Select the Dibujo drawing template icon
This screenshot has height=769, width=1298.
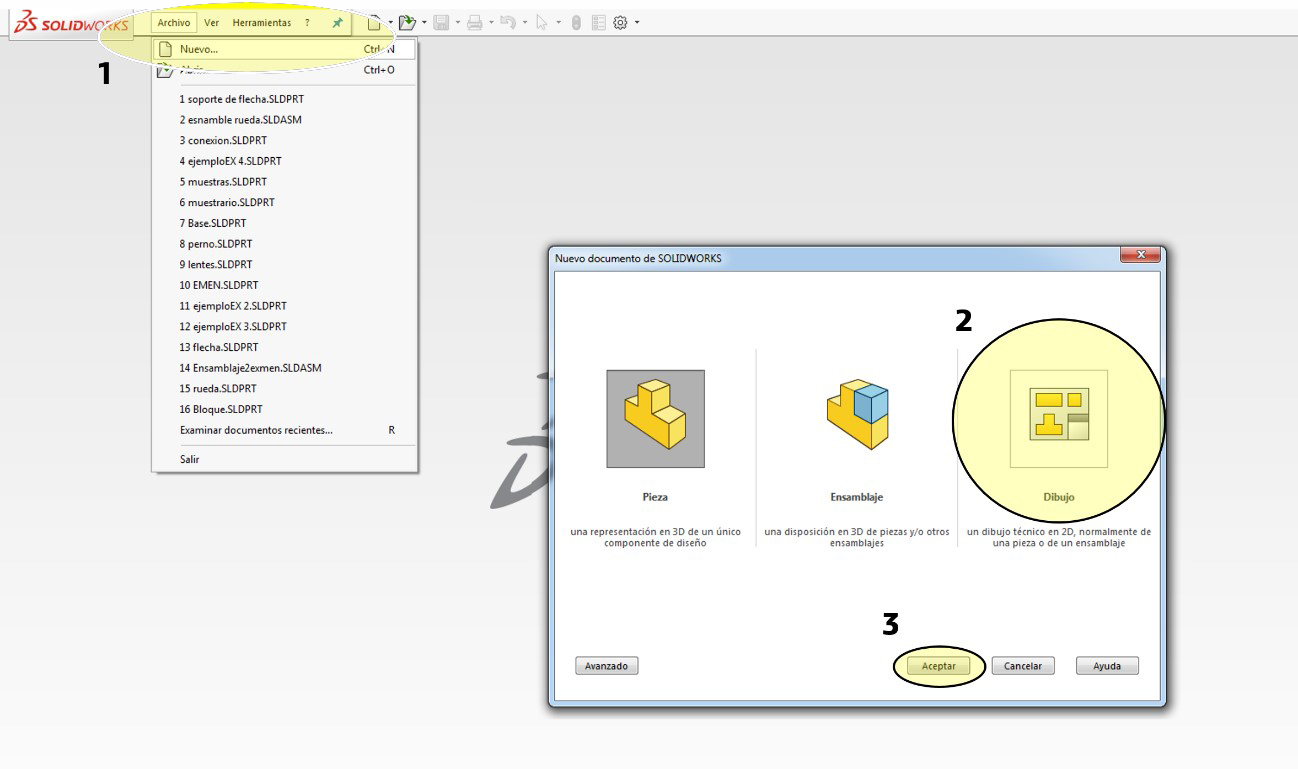[x=1059, y=418]
